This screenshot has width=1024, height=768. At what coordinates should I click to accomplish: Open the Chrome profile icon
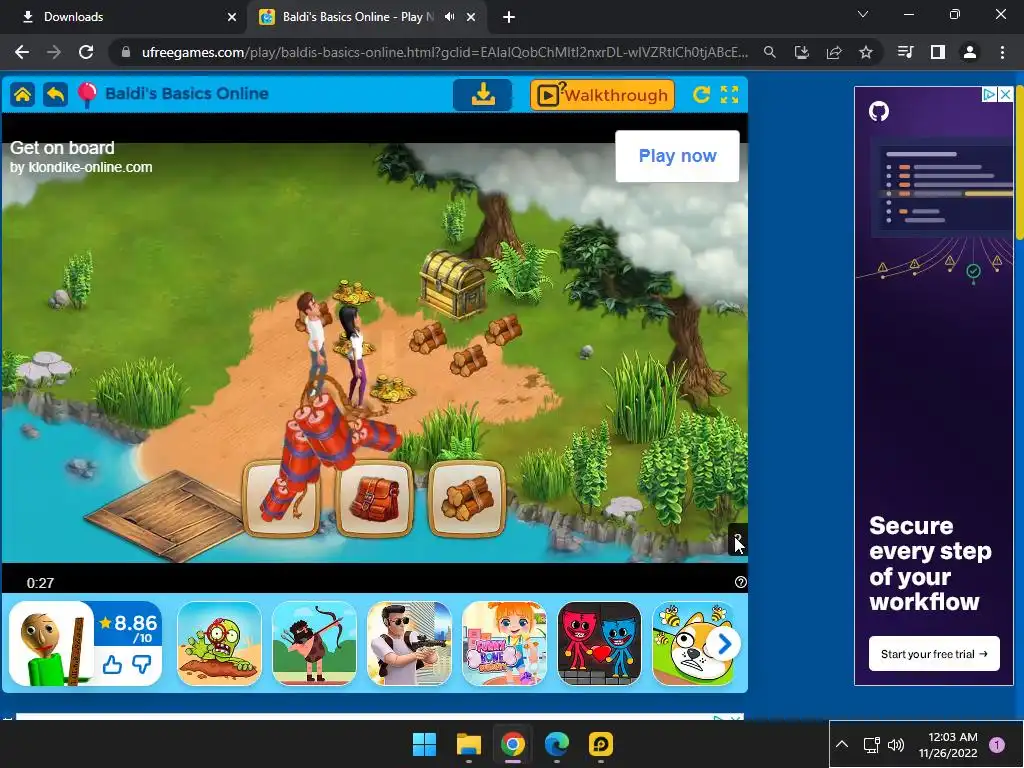click(970, 52)
